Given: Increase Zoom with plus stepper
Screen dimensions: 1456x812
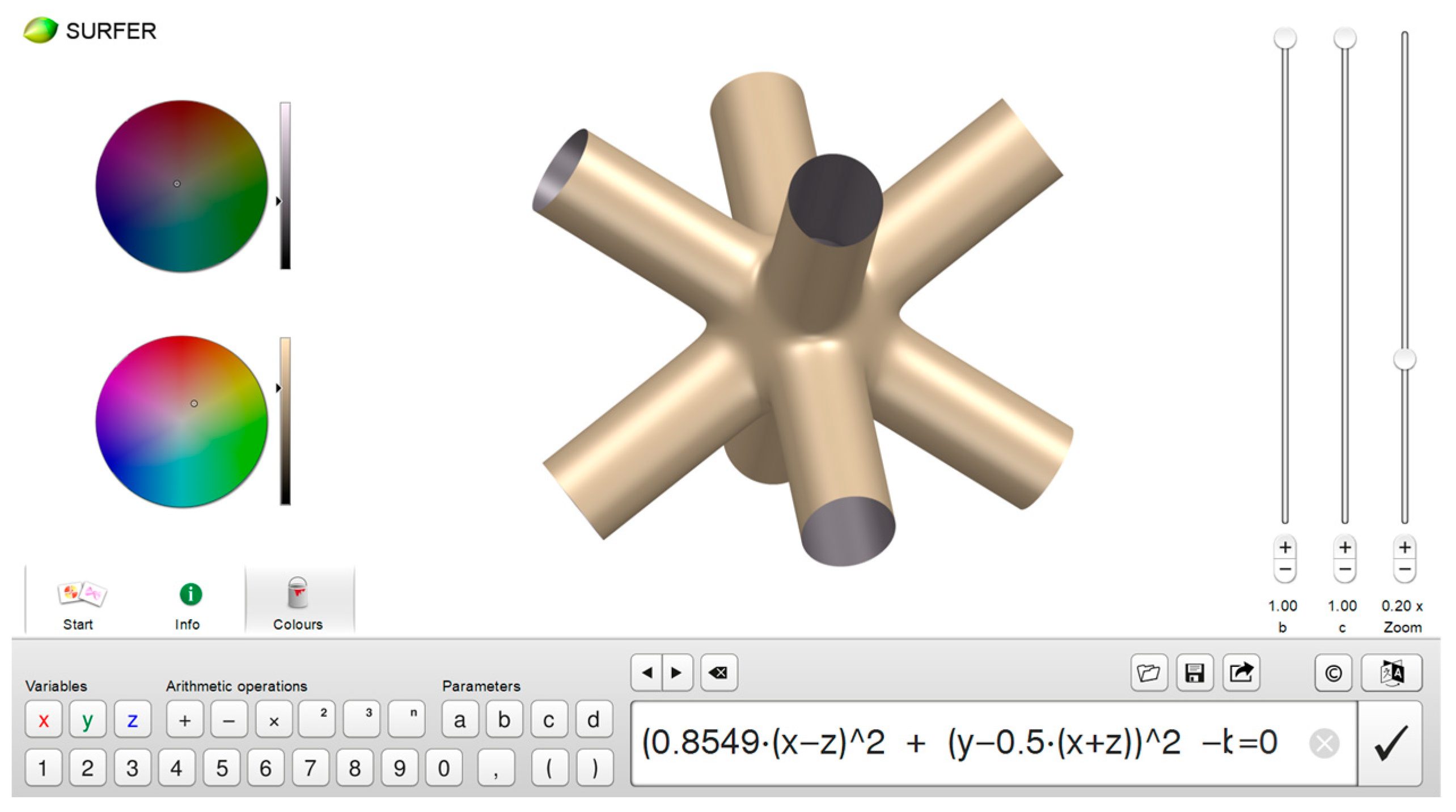Looking at the screenshot, I should pyautogui.click(x=1404, y=547).
